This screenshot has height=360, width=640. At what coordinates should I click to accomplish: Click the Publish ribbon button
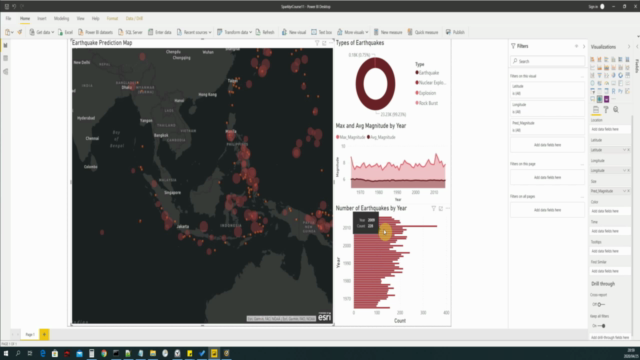tap(455, 32)
